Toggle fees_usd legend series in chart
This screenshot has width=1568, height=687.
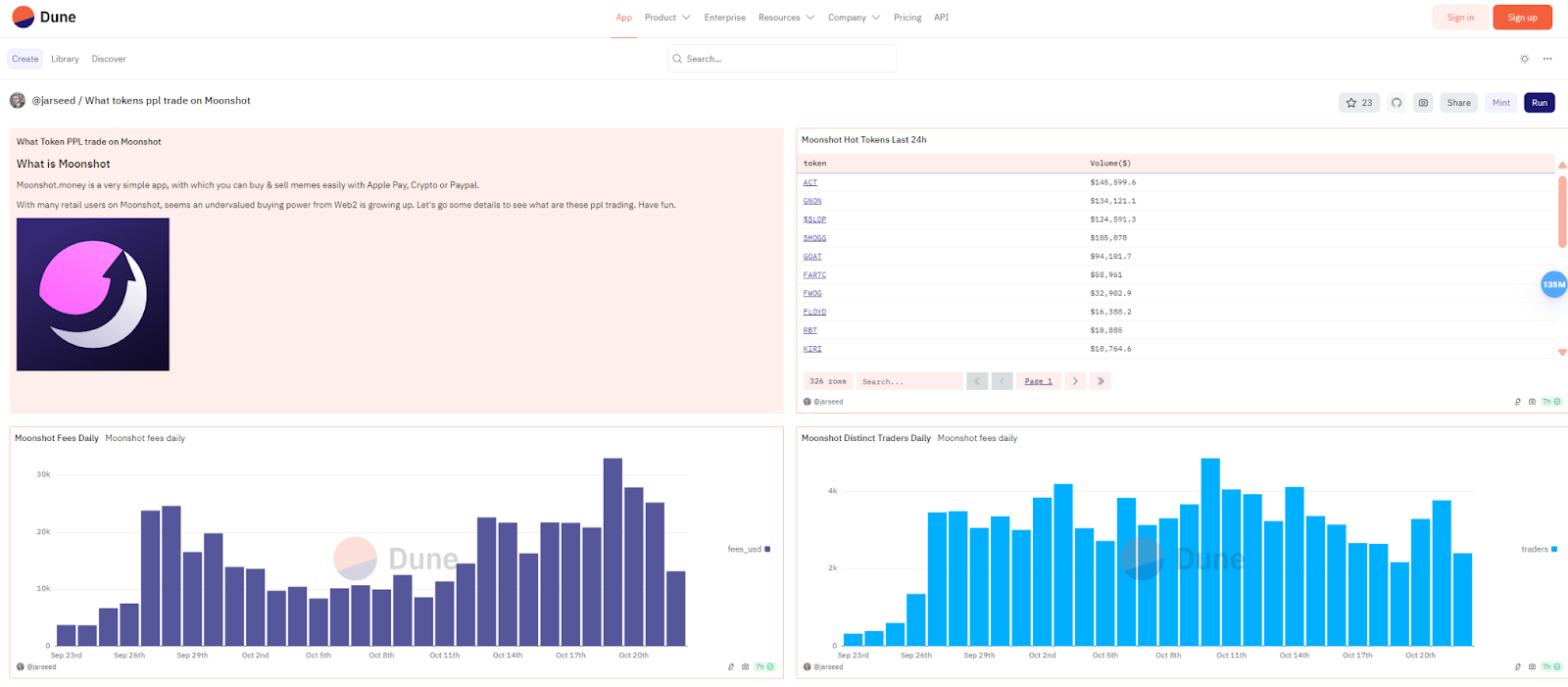pyautogui.click(x=749, y=549)
